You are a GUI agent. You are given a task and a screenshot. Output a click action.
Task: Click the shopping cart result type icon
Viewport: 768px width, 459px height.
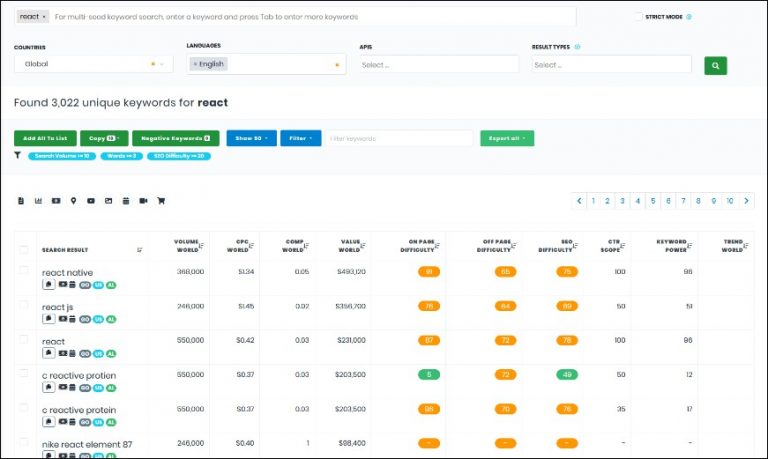pyautogui.click(x=161, y=201)
